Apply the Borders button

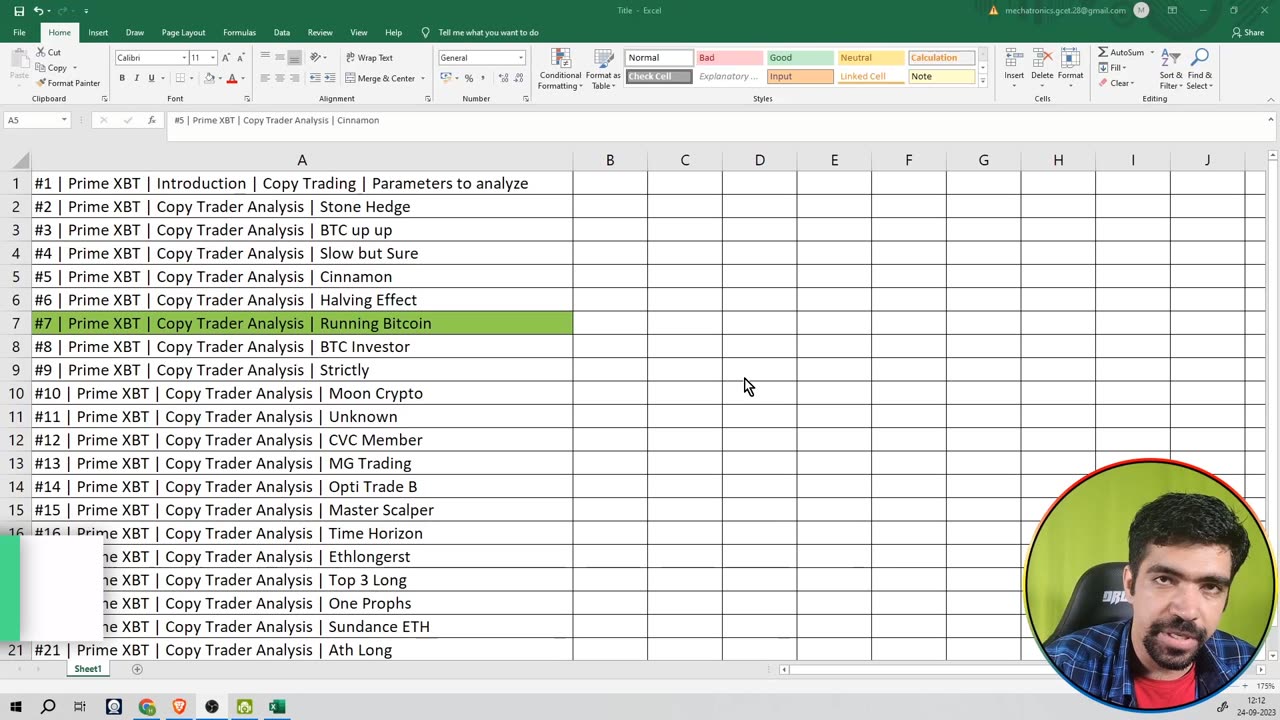(x=179, y=78)
